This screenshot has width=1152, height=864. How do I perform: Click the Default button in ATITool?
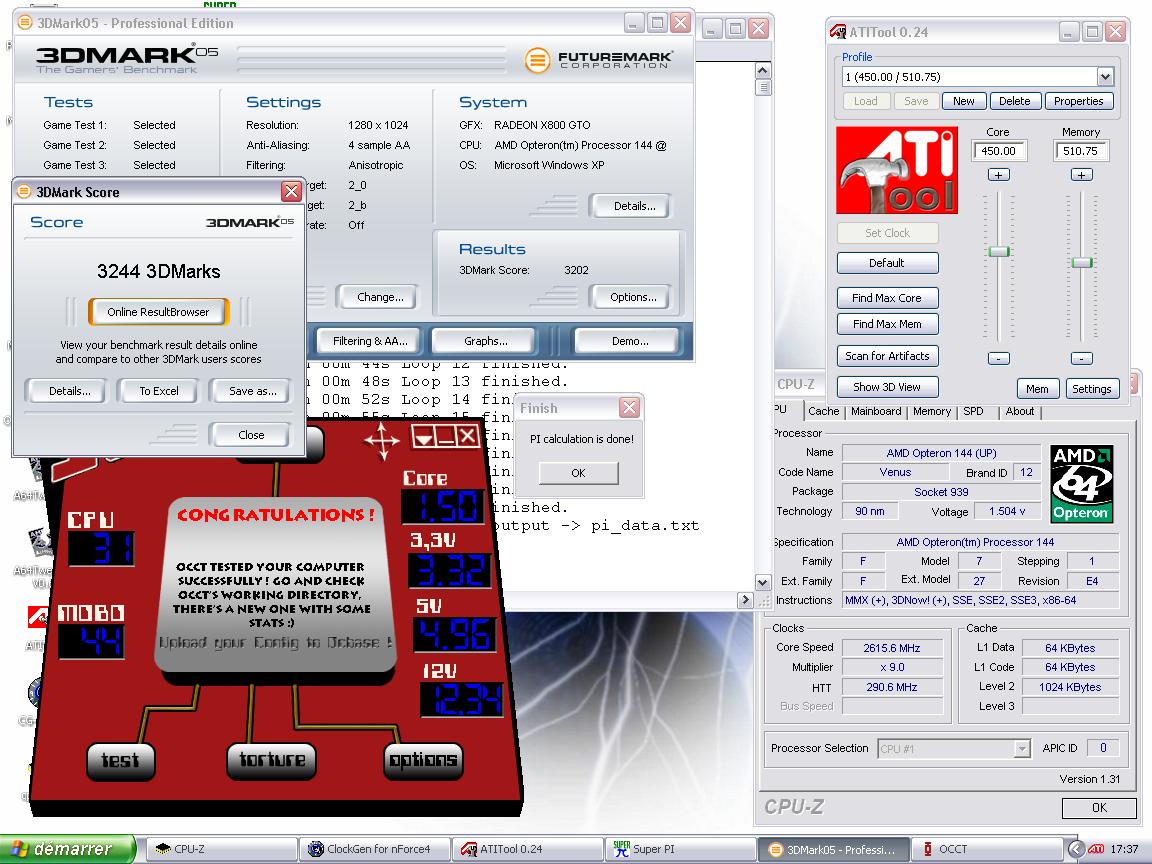(x=887, y=263)
